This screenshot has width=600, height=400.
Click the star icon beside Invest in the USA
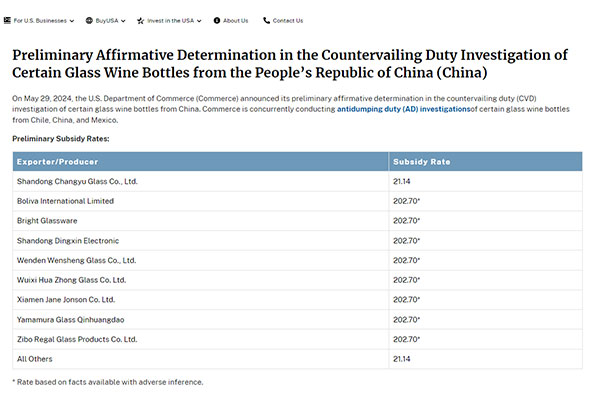[x=140, y=21]
